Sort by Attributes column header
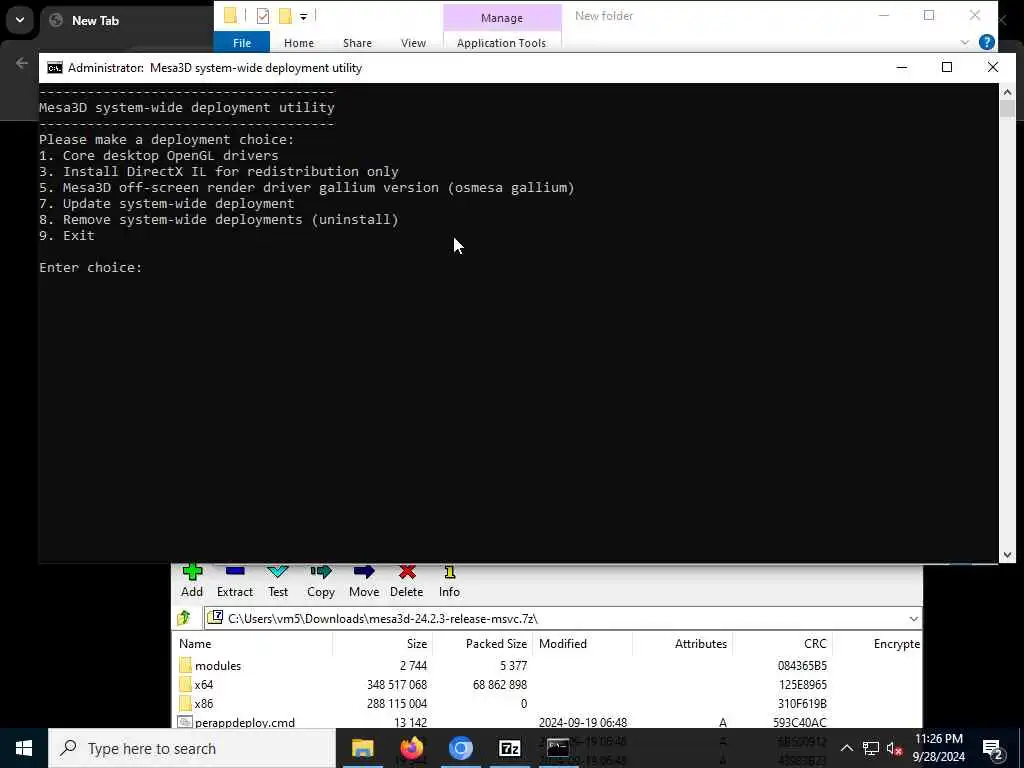Image resolution: width=1024 pixels, height=768 pixels. click(682, 643)
